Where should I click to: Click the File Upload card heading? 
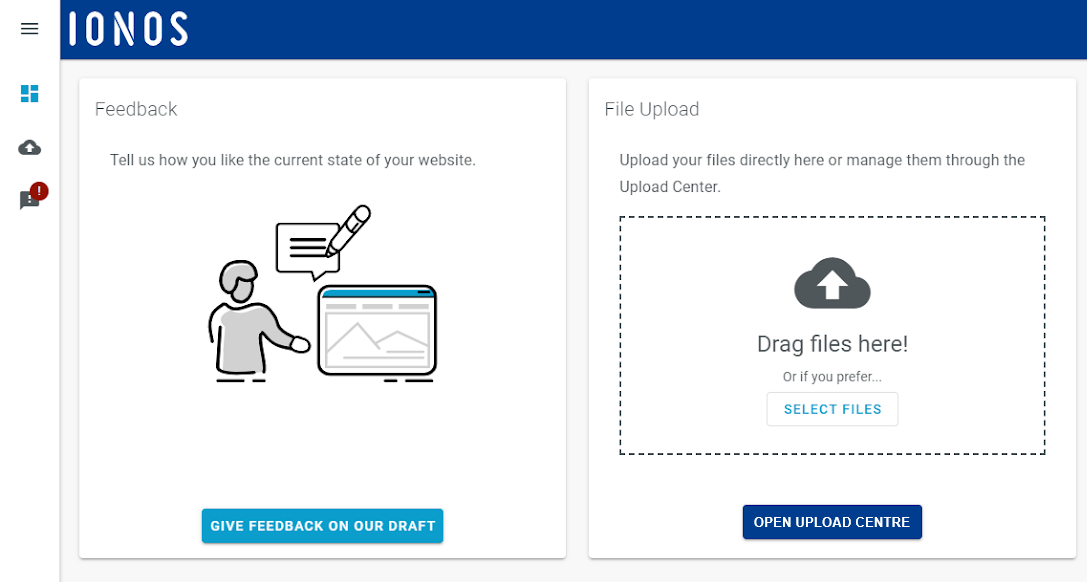coord(651,109)
